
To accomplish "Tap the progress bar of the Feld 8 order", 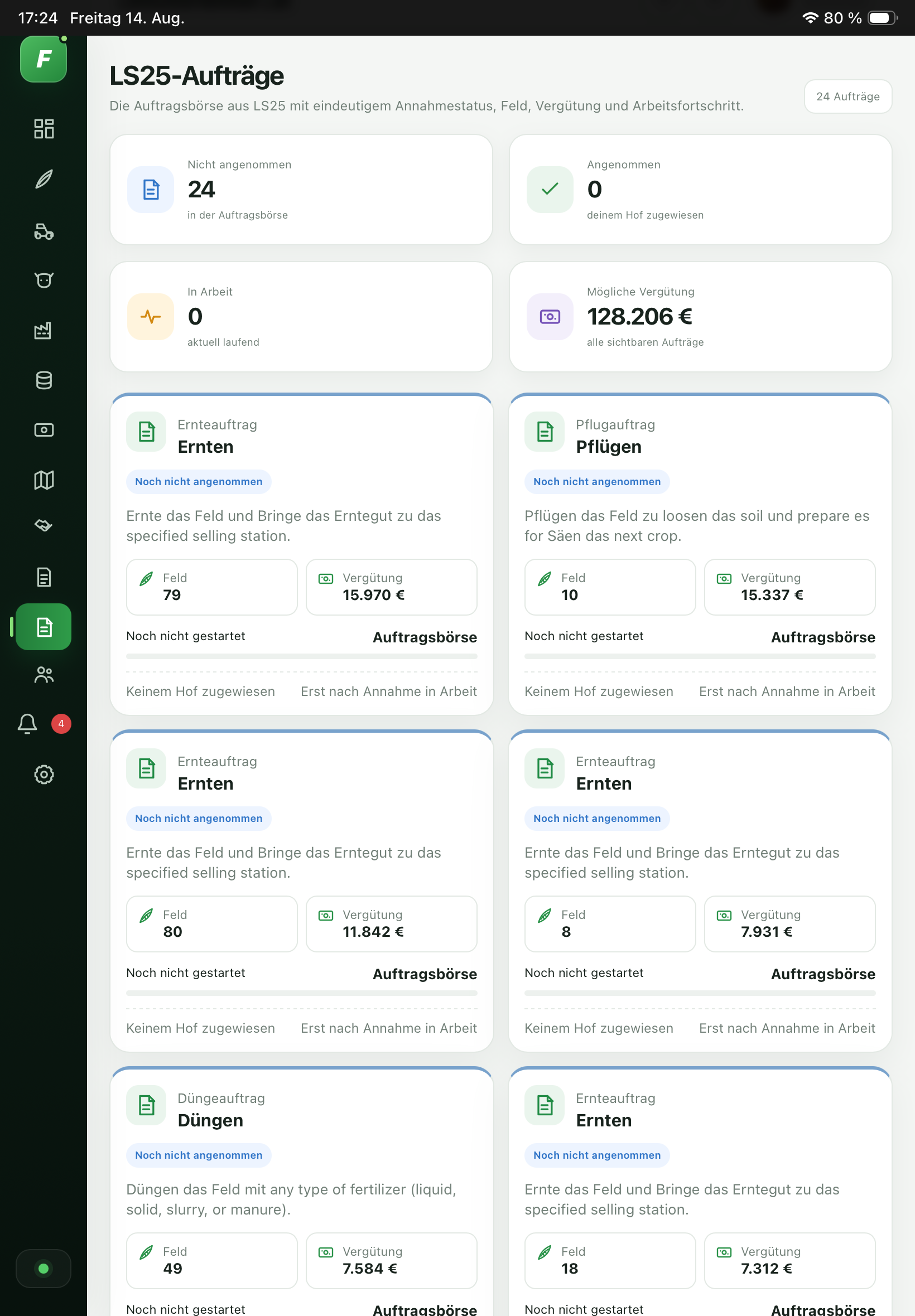I will point(700,994).
